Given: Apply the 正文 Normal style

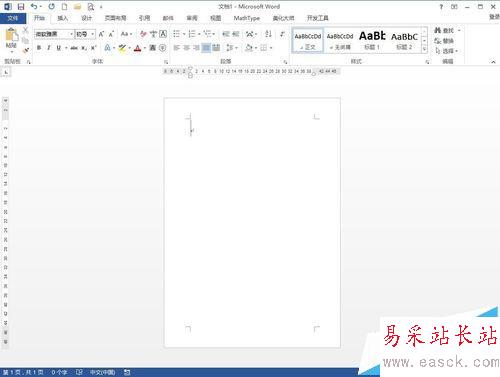Looking at the screenshot, I should pyautogui.click(x=308, y=40).
